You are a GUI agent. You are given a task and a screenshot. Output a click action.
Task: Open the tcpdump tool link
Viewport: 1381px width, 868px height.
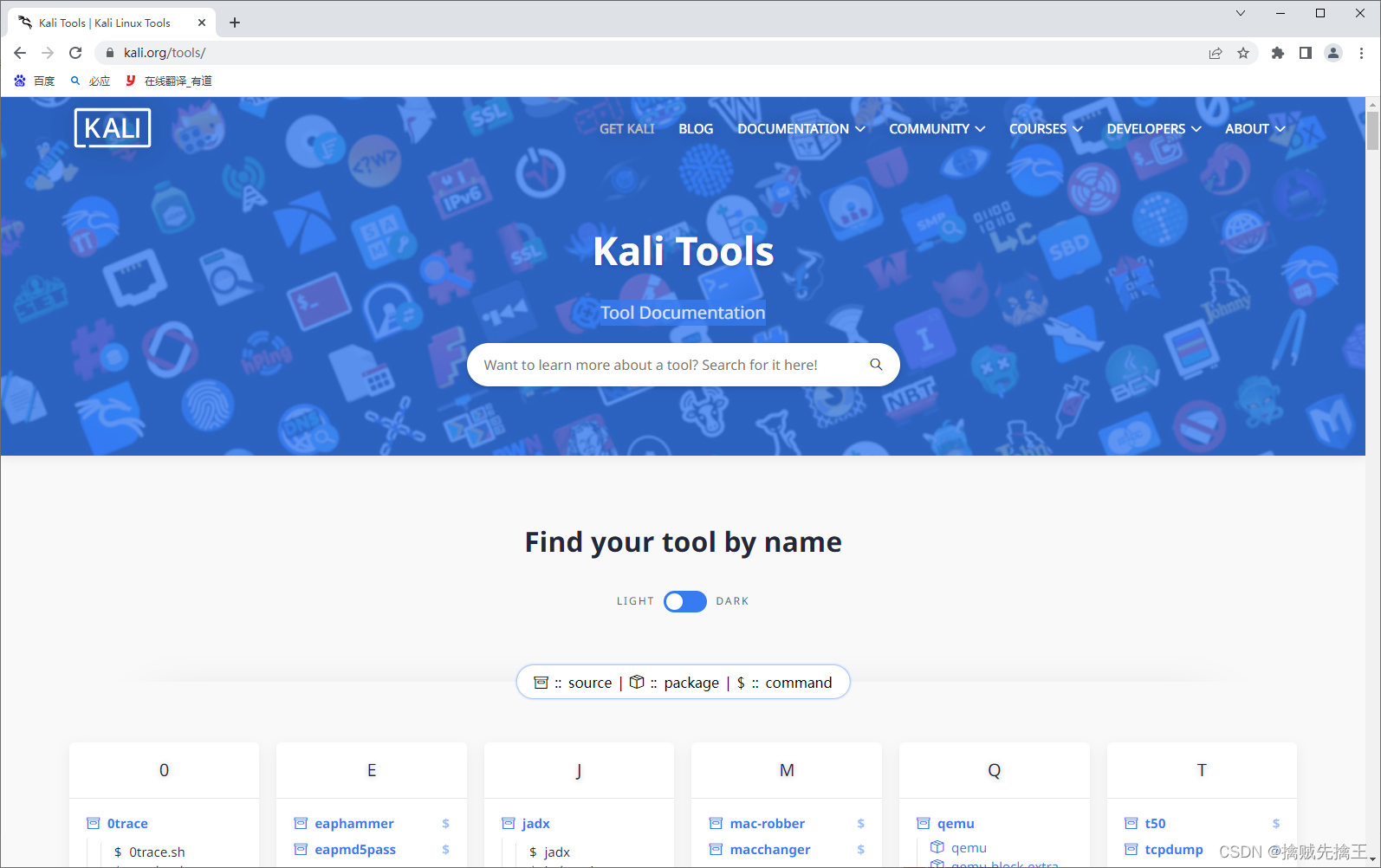pos(1174,849)
